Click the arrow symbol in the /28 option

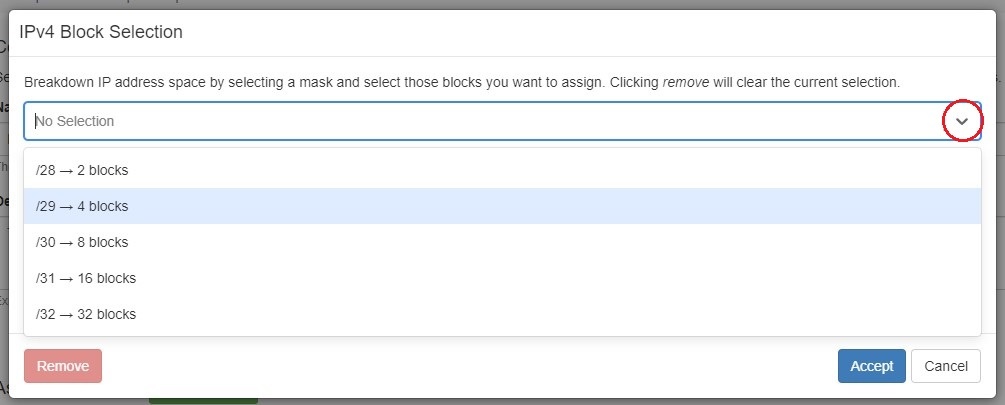point(66,170)
